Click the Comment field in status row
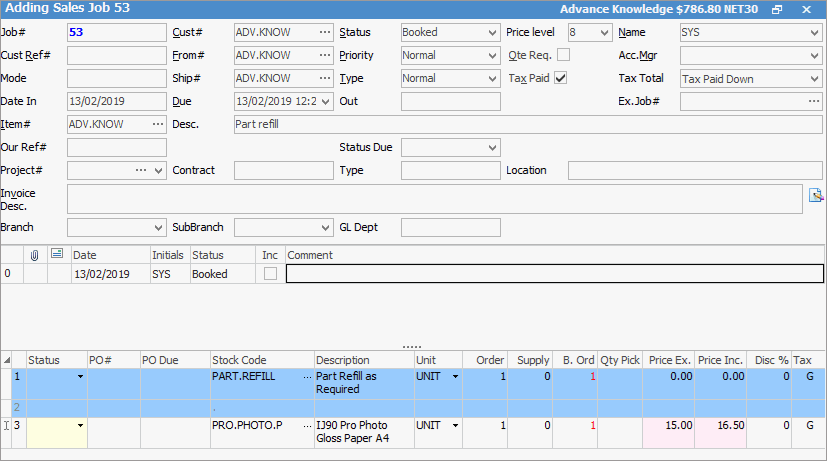The height and width of the screenshot is (461, 827). pyautogui.click(x=554, y=274)
